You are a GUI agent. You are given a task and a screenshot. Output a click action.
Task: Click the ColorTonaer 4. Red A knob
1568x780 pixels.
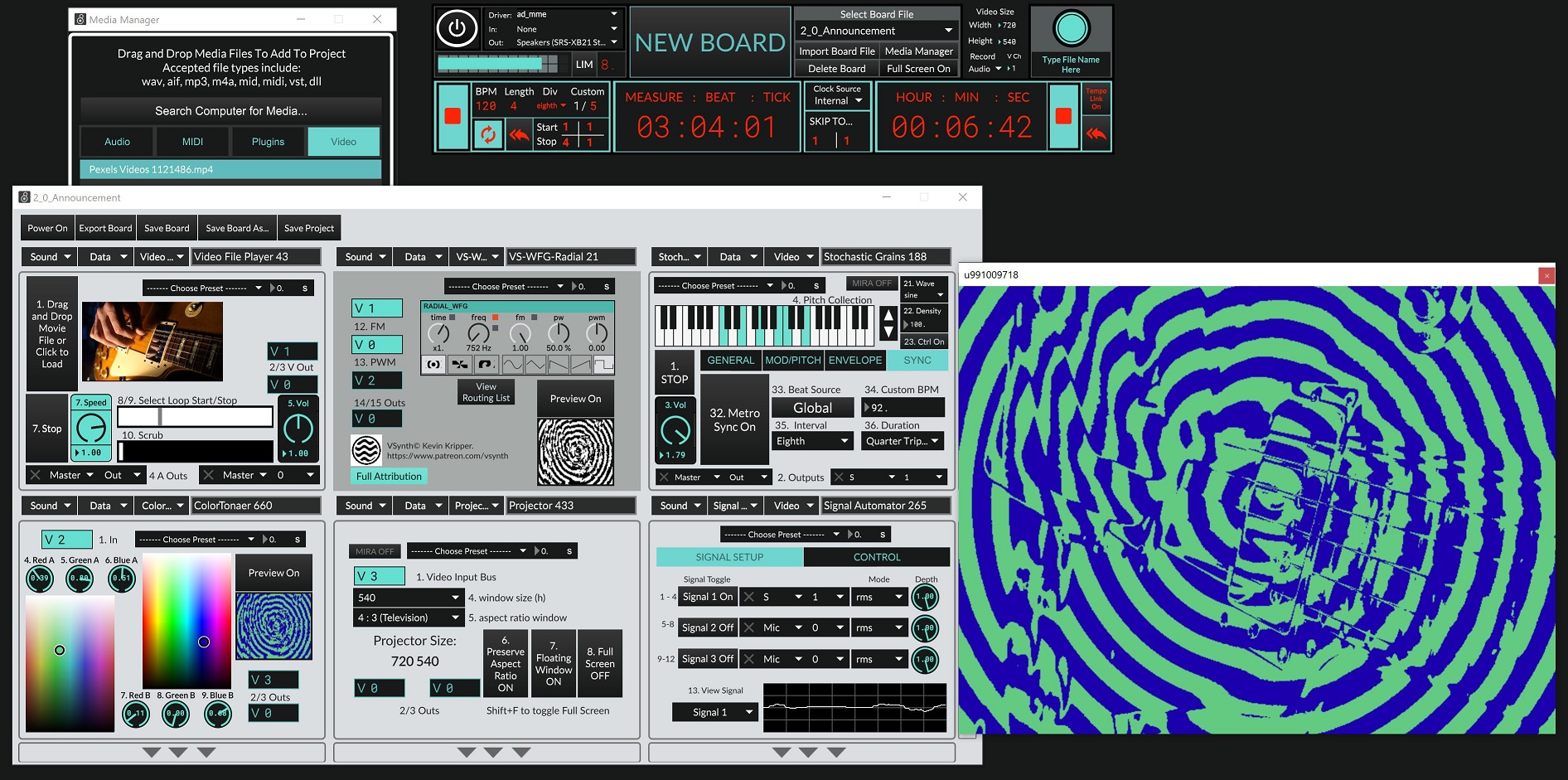point(40,578)
